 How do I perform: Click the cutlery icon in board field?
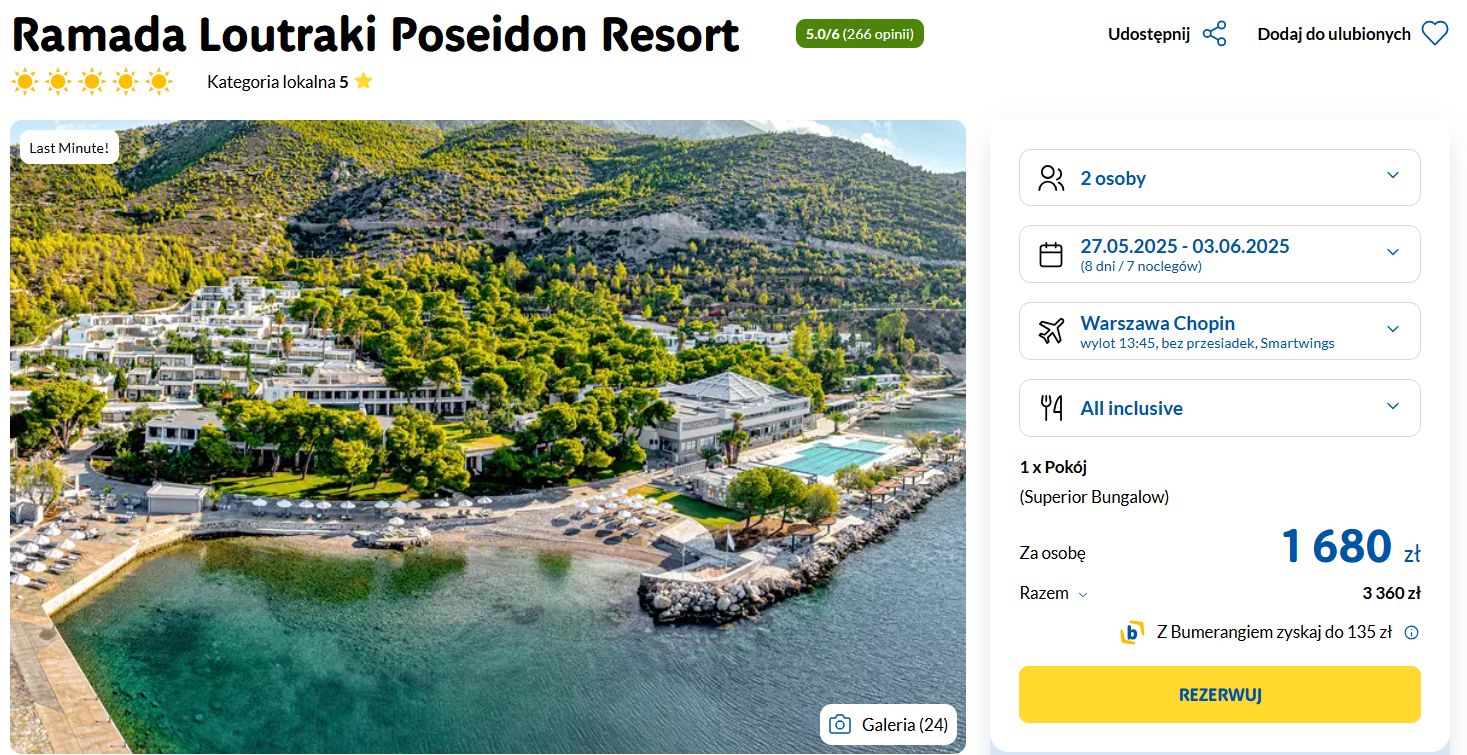1051,408
